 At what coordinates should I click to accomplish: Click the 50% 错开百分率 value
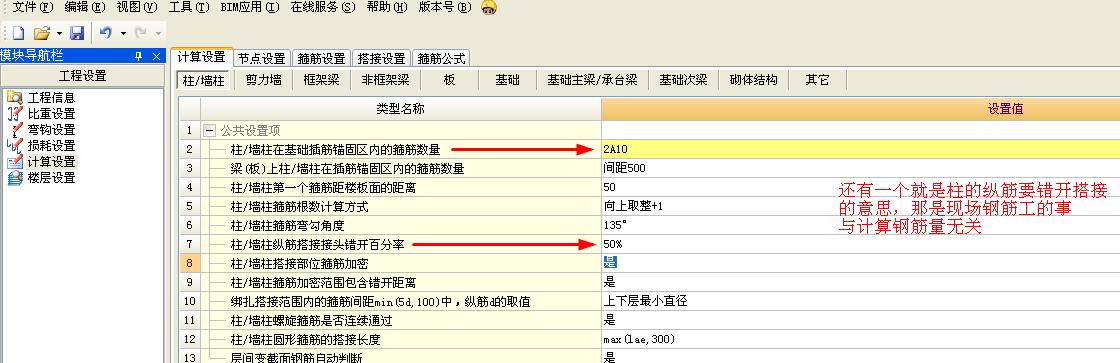click(x=861, y=244)
